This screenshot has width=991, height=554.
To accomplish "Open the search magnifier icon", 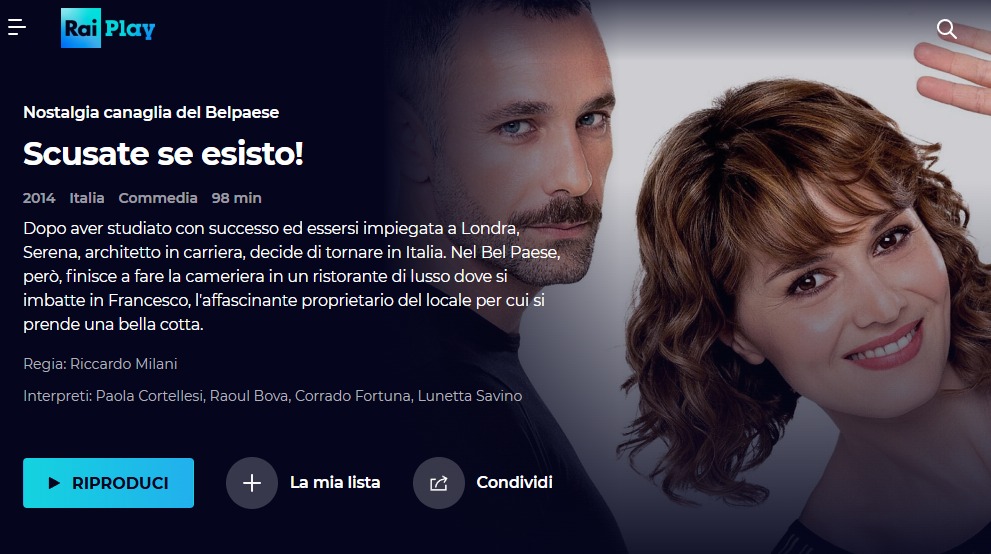I will (946, 29).
